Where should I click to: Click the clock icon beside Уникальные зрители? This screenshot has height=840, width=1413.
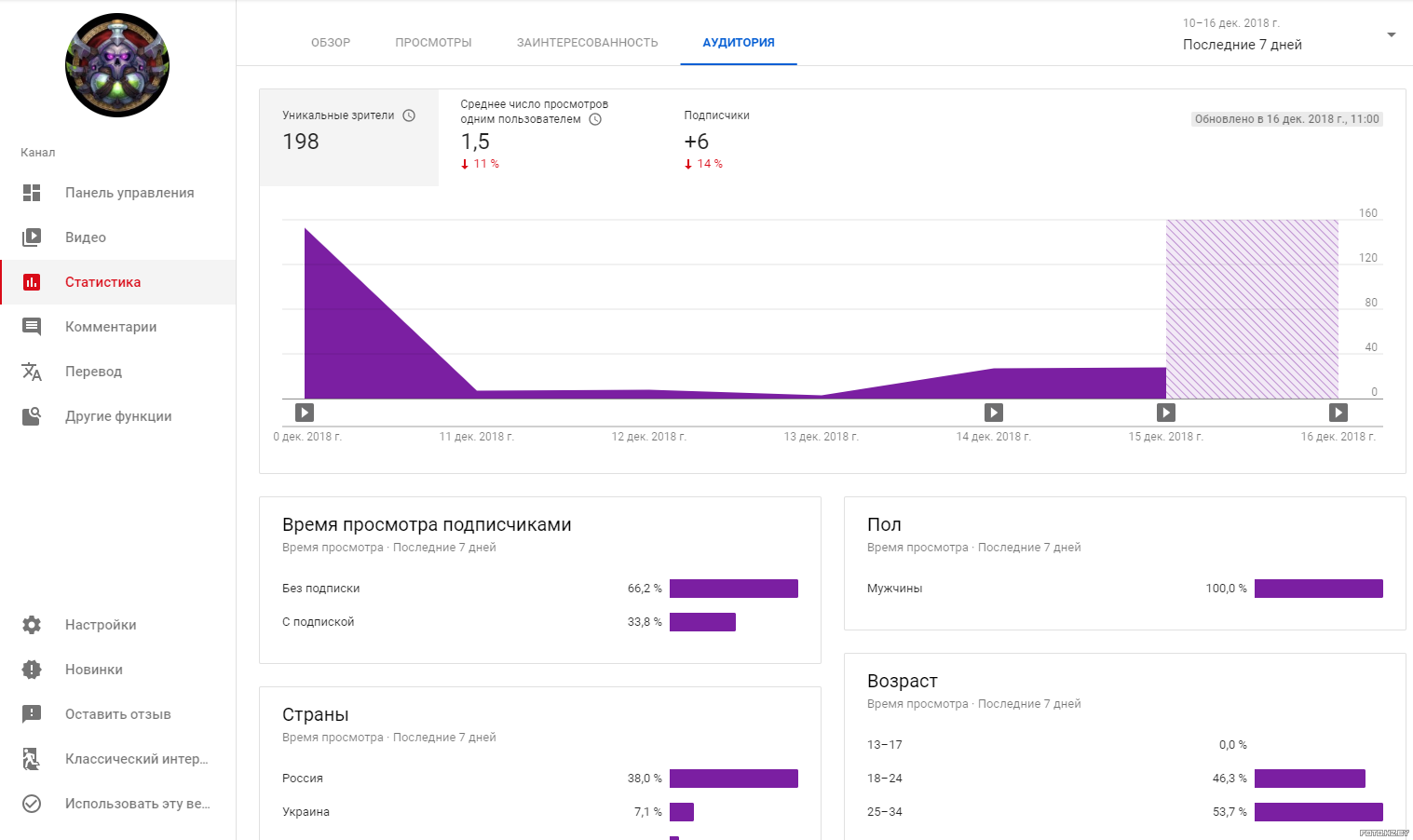click(409, 115)
